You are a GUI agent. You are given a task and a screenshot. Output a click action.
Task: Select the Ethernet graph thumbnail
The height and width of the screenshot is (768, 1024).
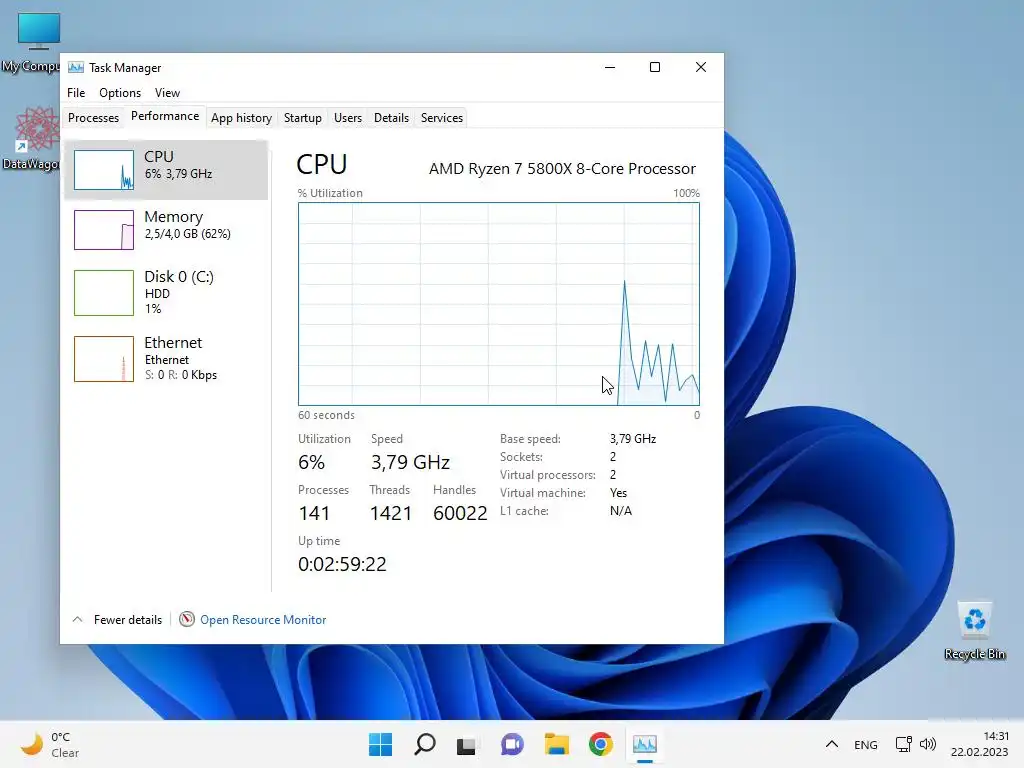[x=104, y=359]
